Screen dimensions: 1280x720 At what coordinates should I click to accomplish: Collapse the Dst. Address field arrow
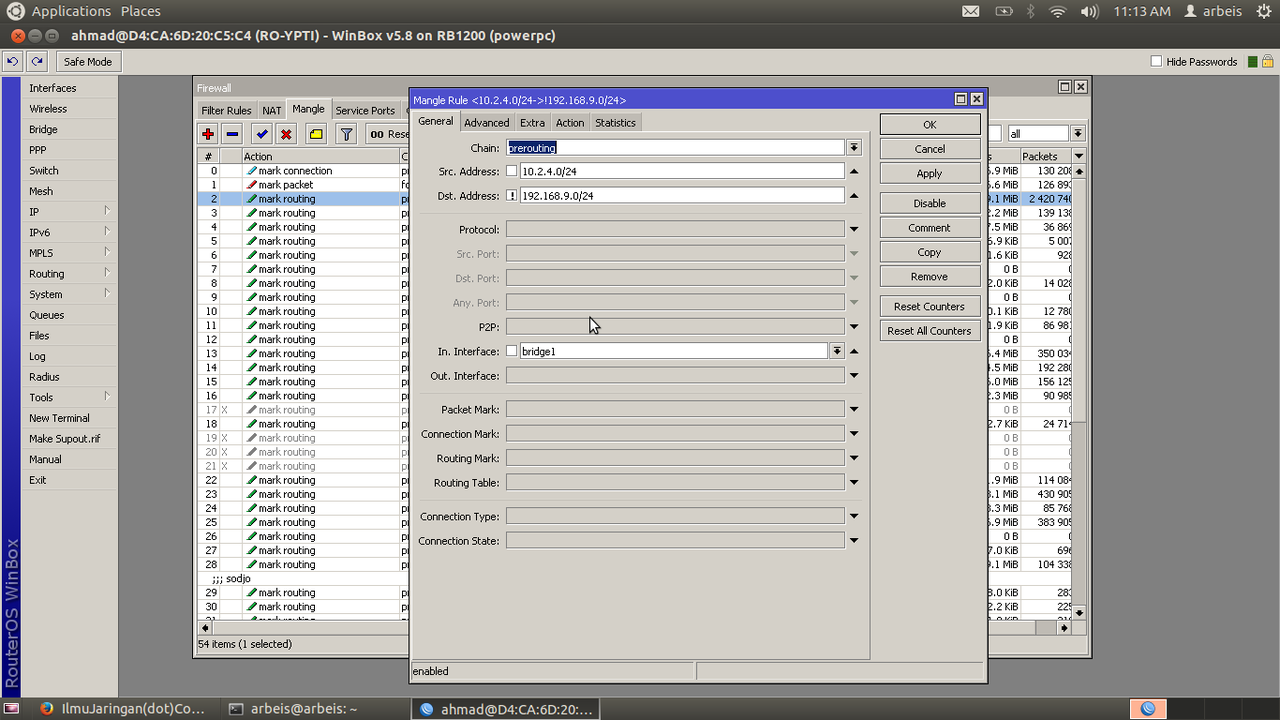point(854,196)
